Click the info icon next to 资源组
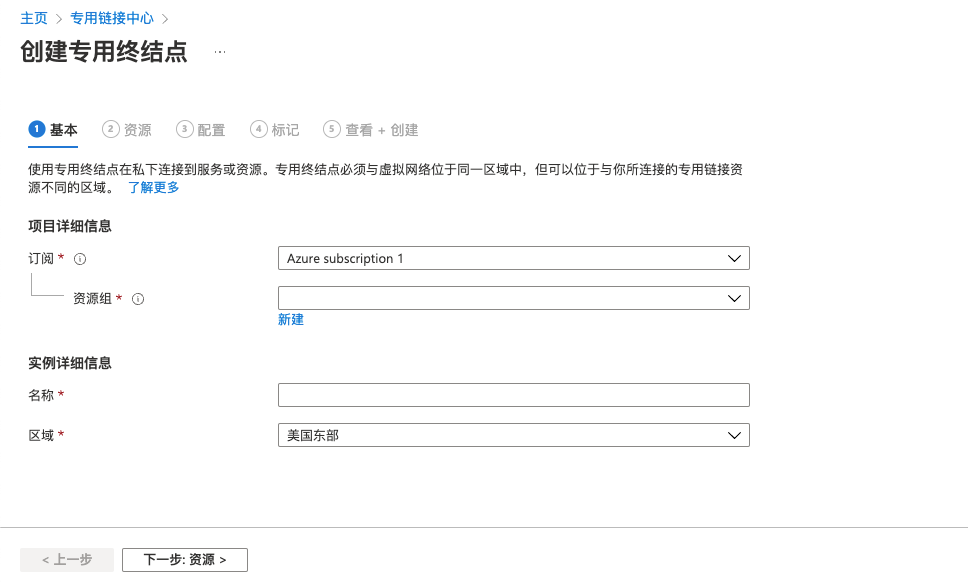 click(138, 299)
